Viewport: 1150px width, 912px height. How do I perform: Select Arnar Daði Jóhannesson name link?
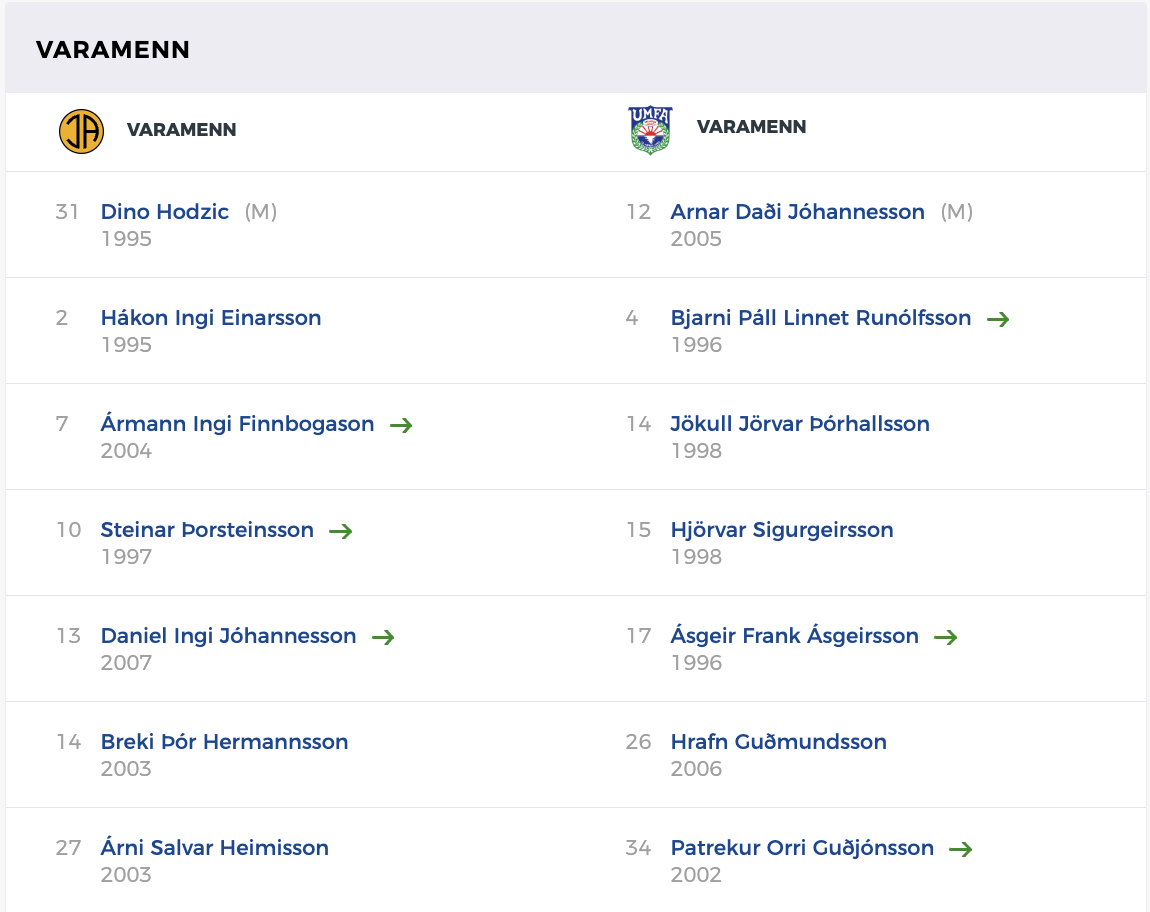point(798,211)
